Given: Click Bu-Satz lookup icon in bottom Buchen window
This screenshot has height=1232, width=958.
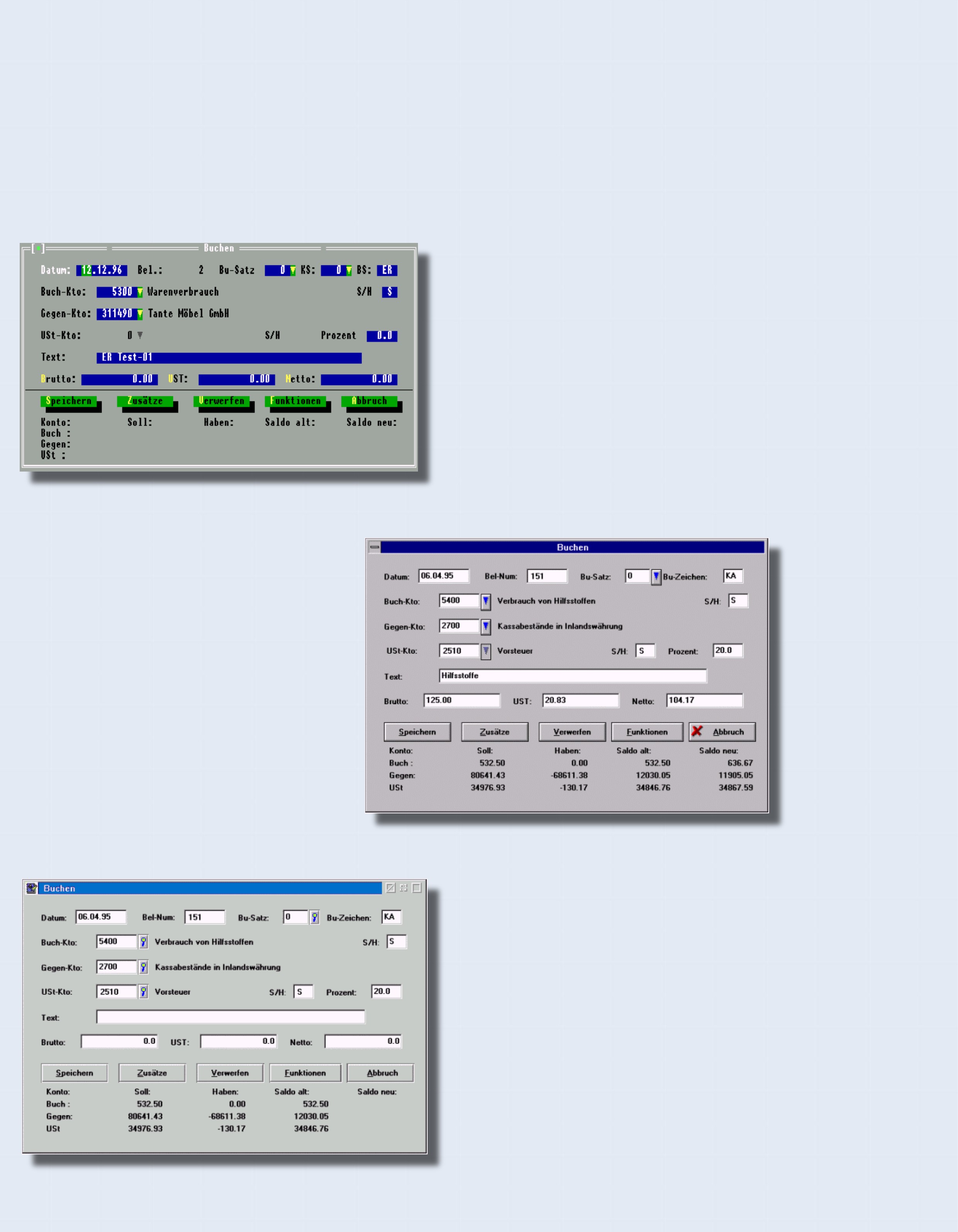Looking at the screenshot, I should (x=314, y=917).
